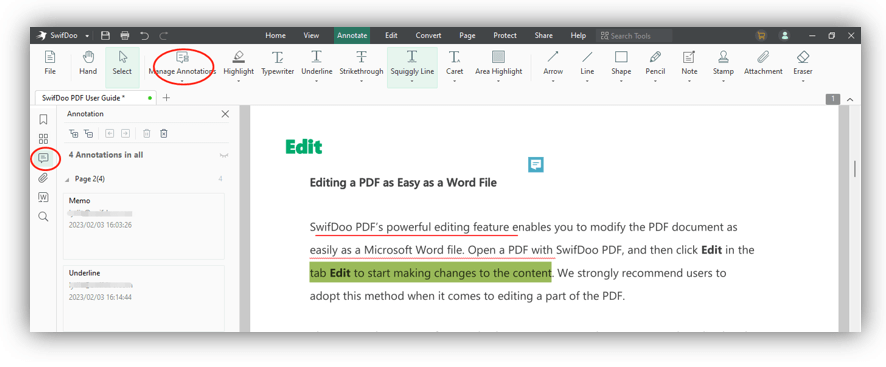Open the Convert tab
Image resolution: width=886 pixels, height=367 pixels.
[x=428, y=36]
